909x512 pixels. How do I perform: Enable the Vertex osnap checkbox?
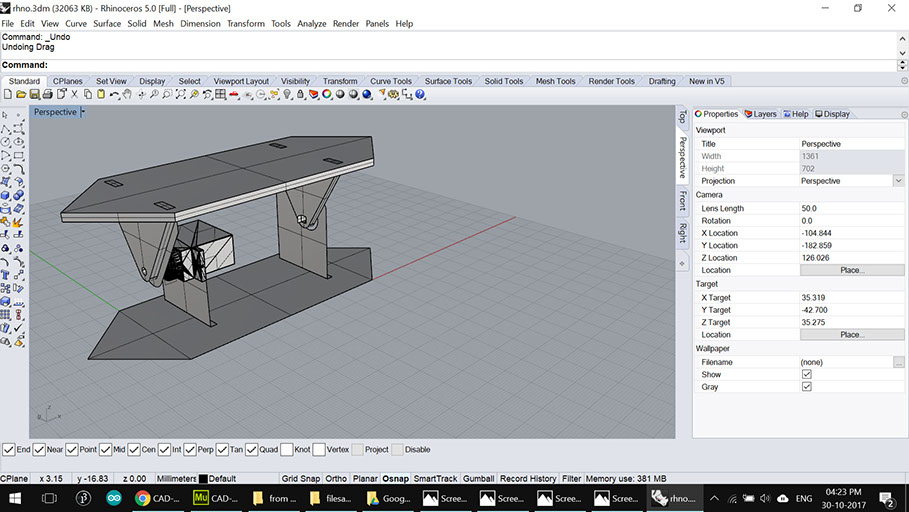coord(319,449)
